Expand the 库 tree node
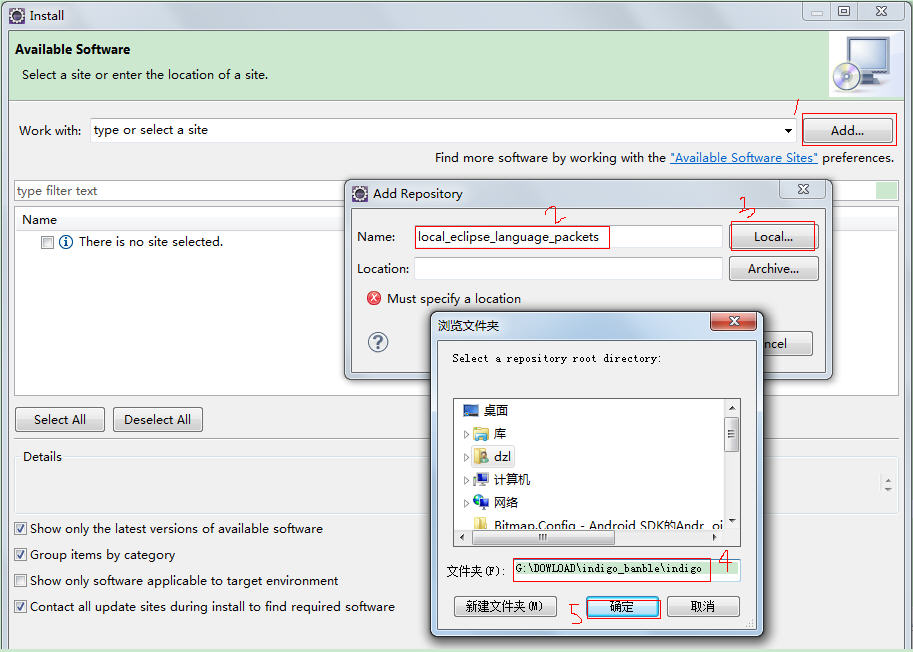This screenshot has width=913, height=652. pos(466,434)
